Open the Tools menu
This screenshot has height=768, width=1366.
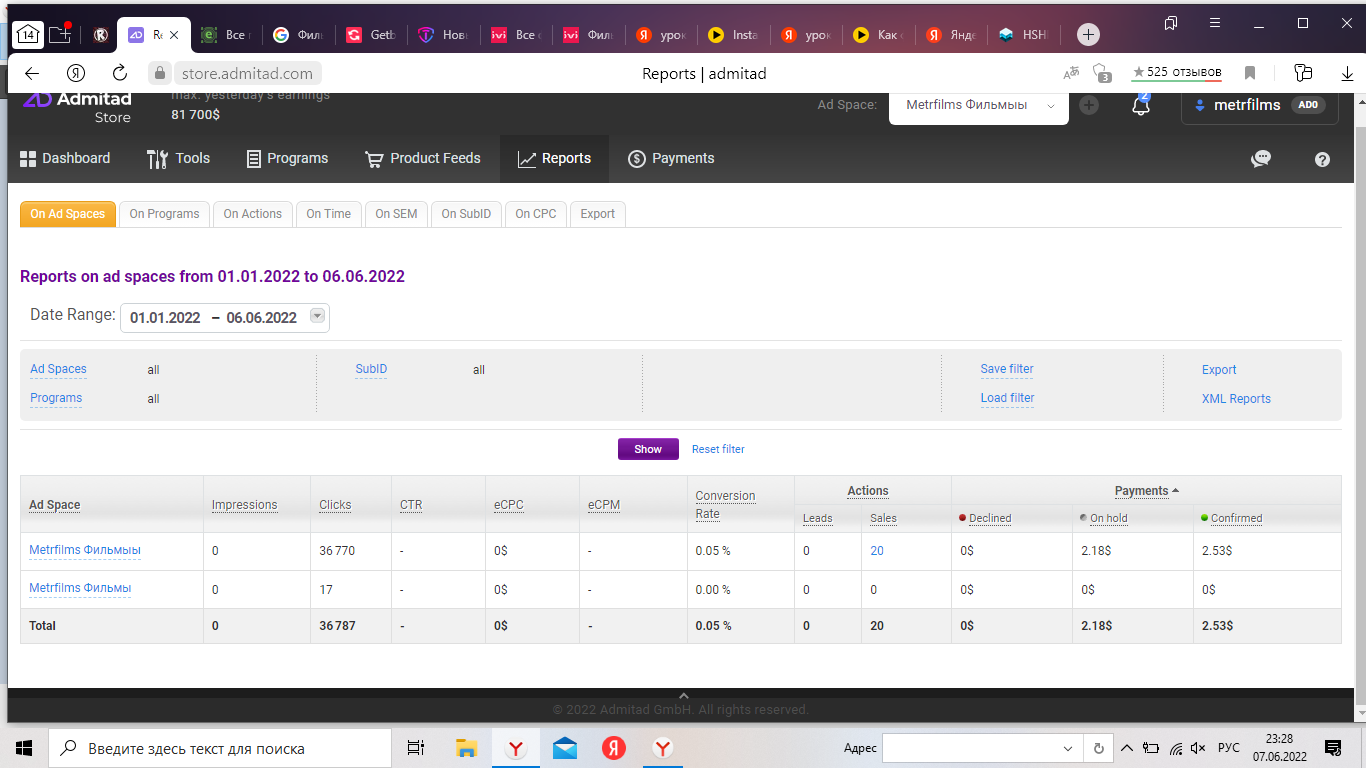pyautogui.click(x=178, y=158)
